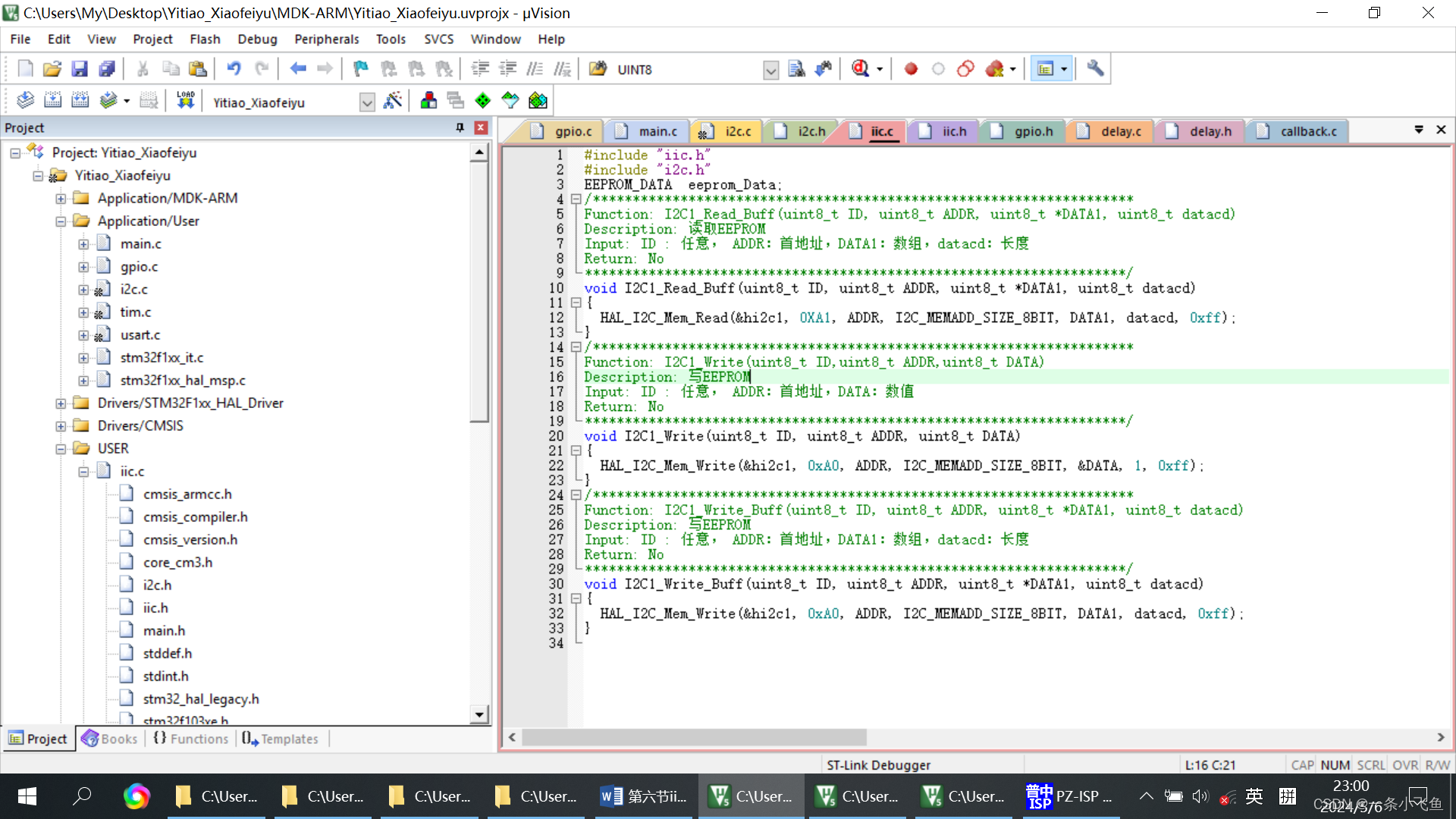Start the debug session magnifier icon
This screenshot has height=819, width=1456.
tap(860, 69)
